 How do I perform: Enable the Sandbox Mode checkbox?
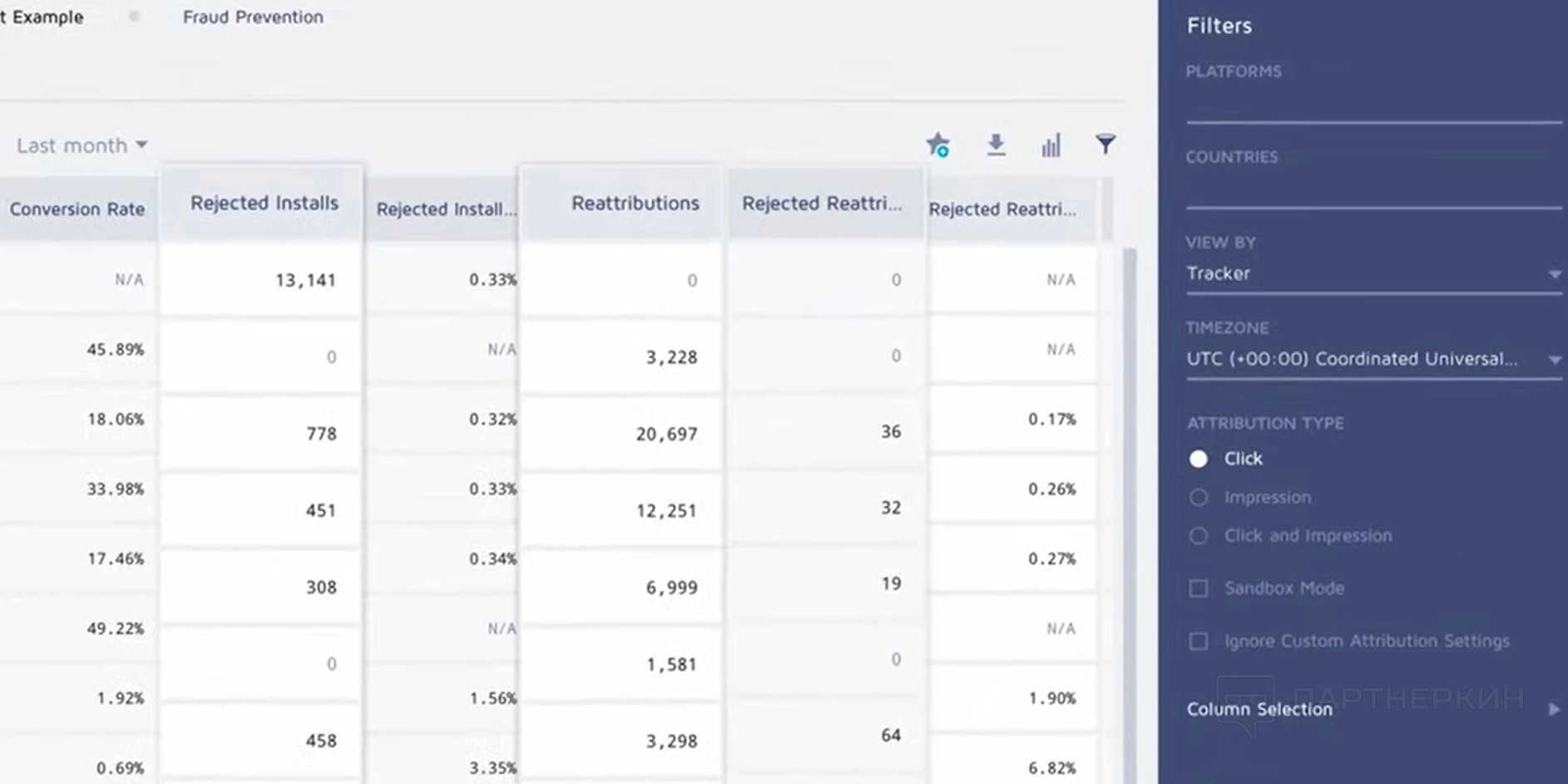1199,589
